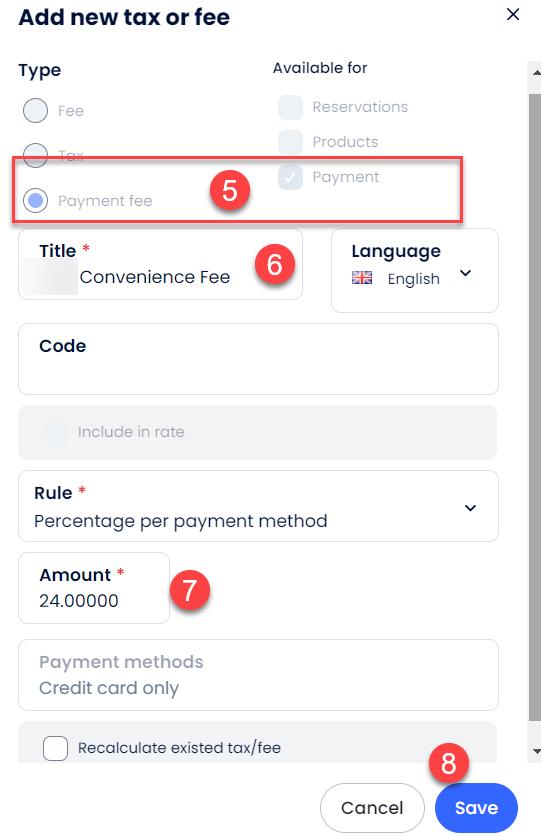Select the Tax type radio button
Screen dimensions: 541x836
point(36,155)
